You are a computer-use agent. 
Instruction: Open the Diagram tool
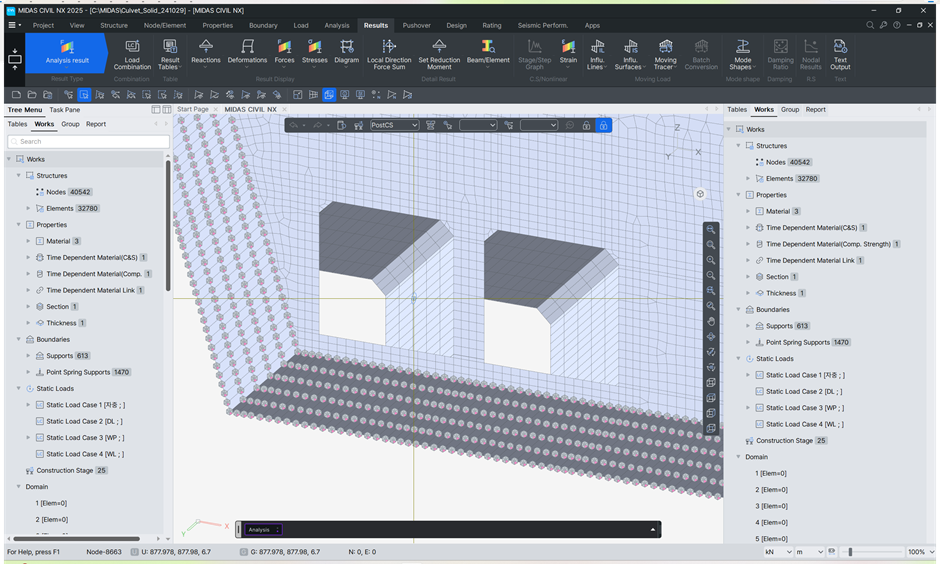347,52
